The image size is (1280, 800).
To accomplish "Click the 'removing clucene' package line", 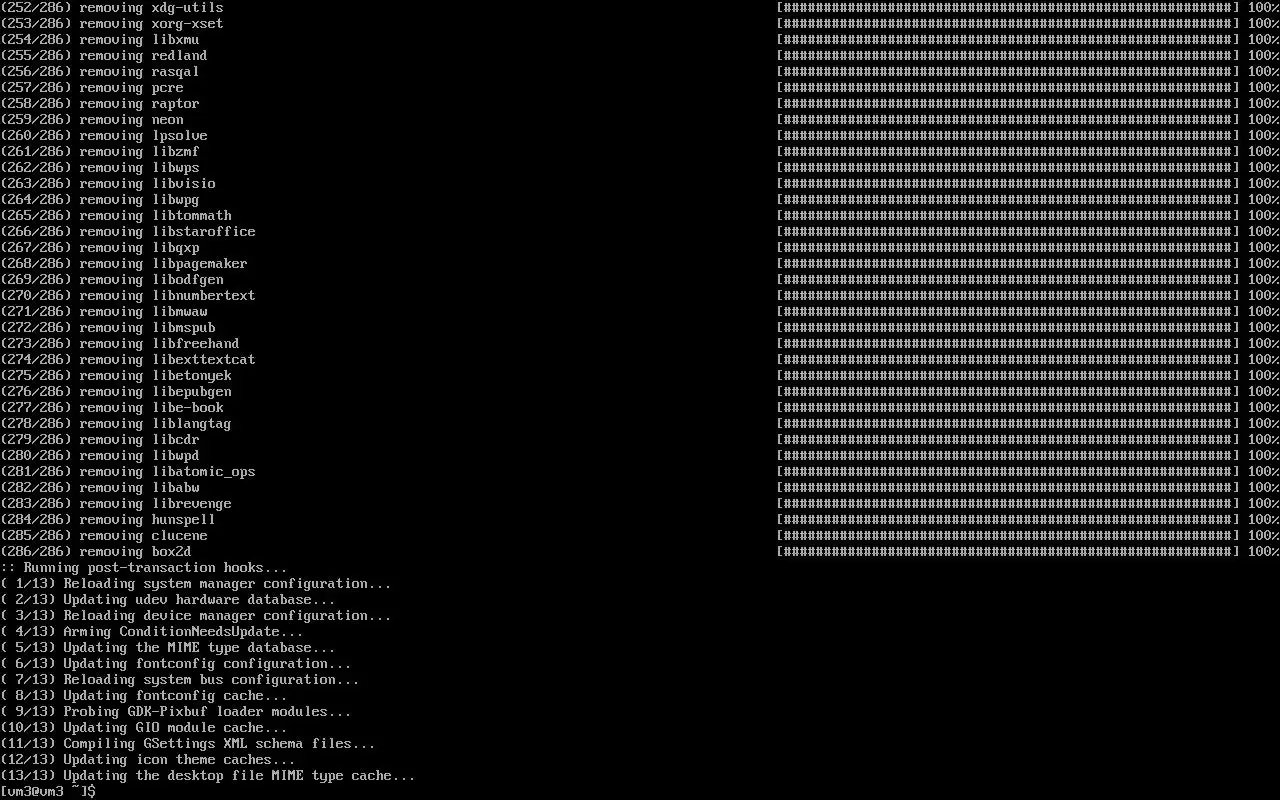I will [x=104, y=535].
